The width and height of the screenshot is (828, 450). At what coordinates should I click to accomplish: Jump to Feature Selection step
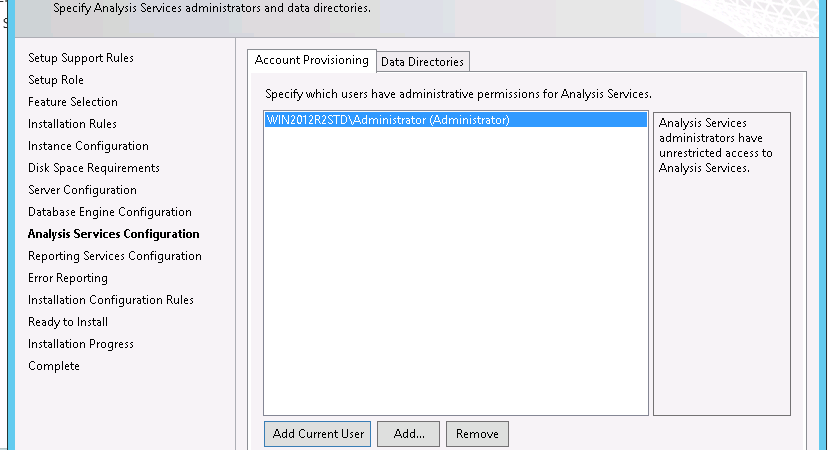click(73, 102)
